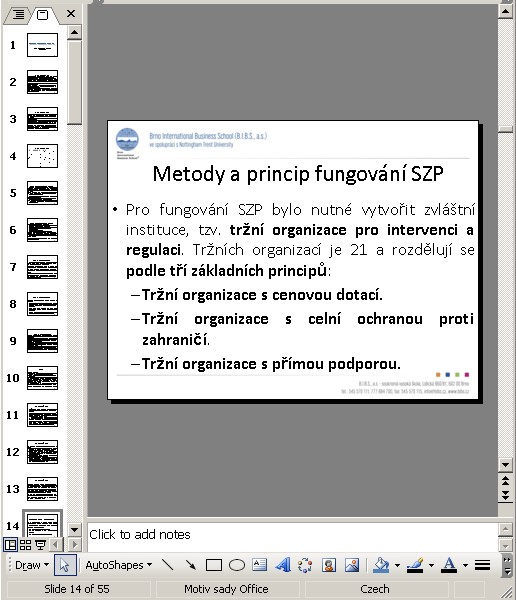Image resolution: width=516 pixels, height=600 pixels.
Task: Switch to the Outline tab
Action: (x=18, y=15)
